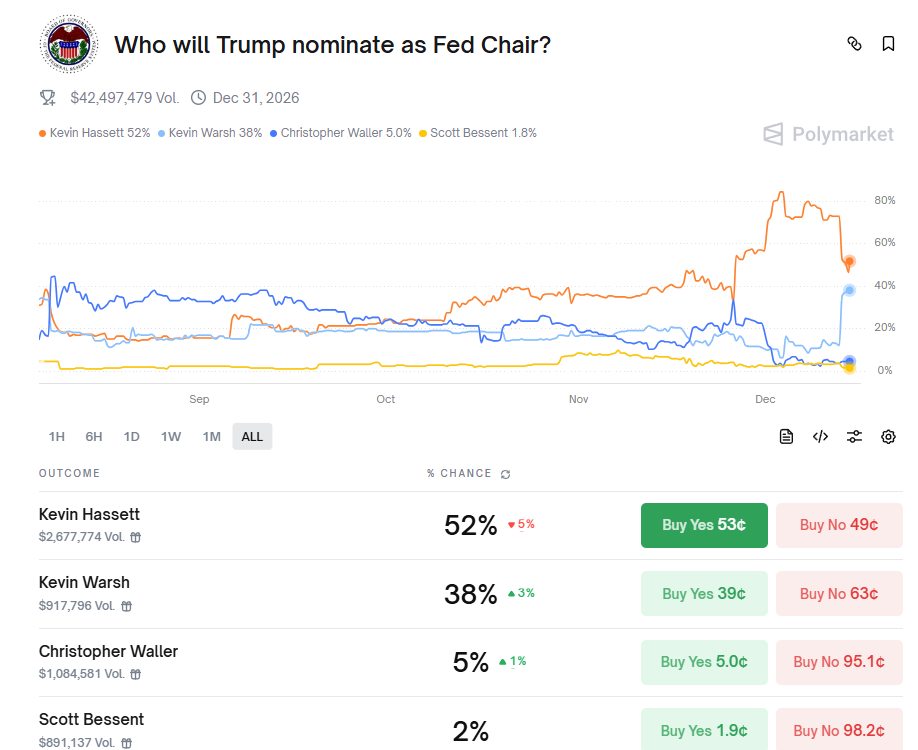
Task: Switch chart to 1W range
Action: click(171, 436)
